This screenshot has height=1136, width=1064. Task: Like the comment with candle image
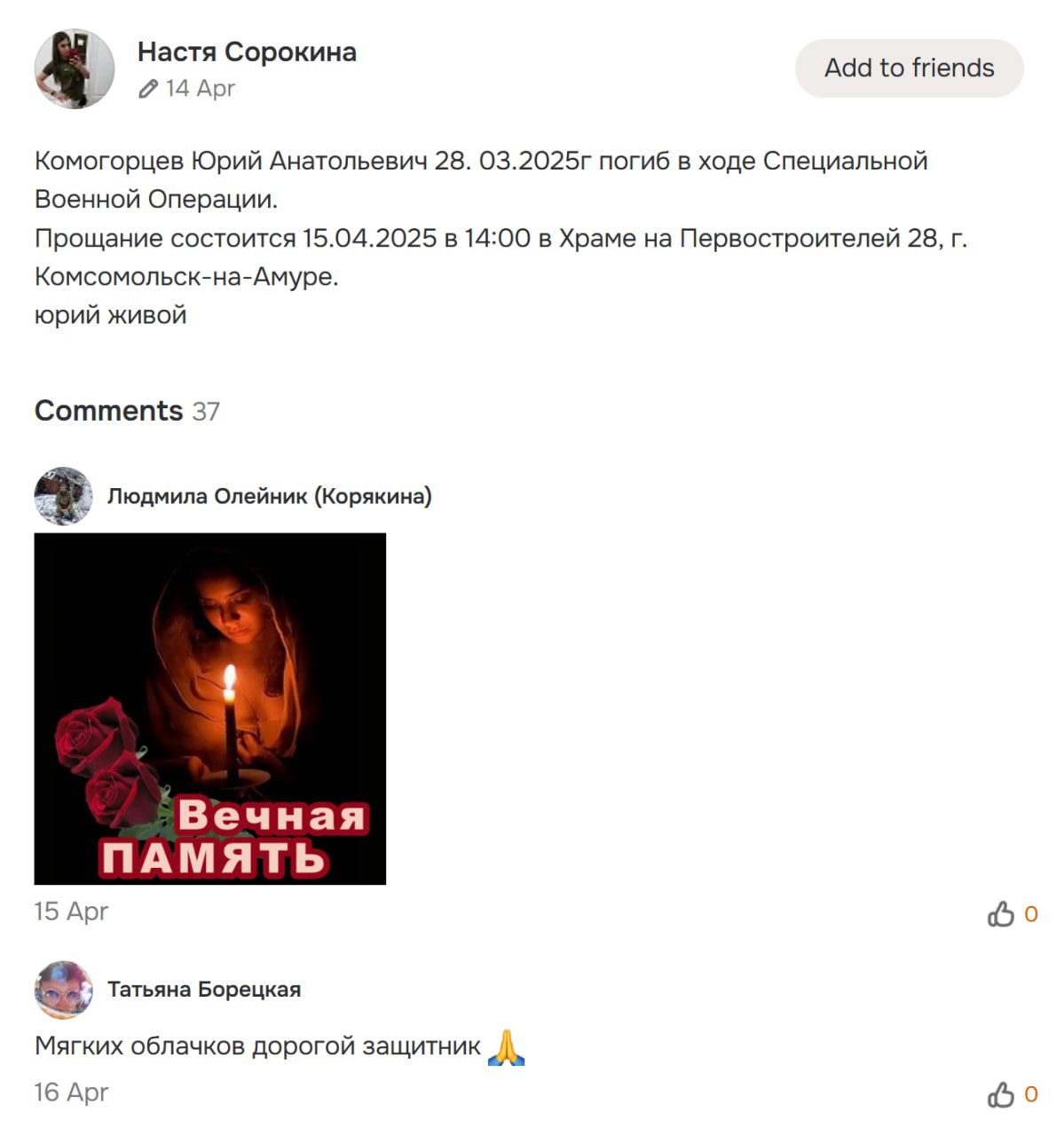pyautogui.click(x=1000, y=913)
